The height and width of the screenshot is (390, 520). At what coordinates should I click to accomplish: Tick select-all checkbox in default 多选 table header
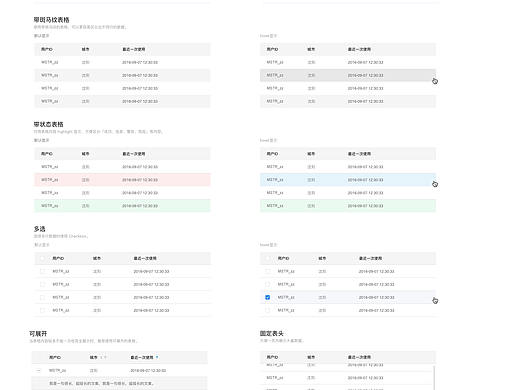[42, 258]
